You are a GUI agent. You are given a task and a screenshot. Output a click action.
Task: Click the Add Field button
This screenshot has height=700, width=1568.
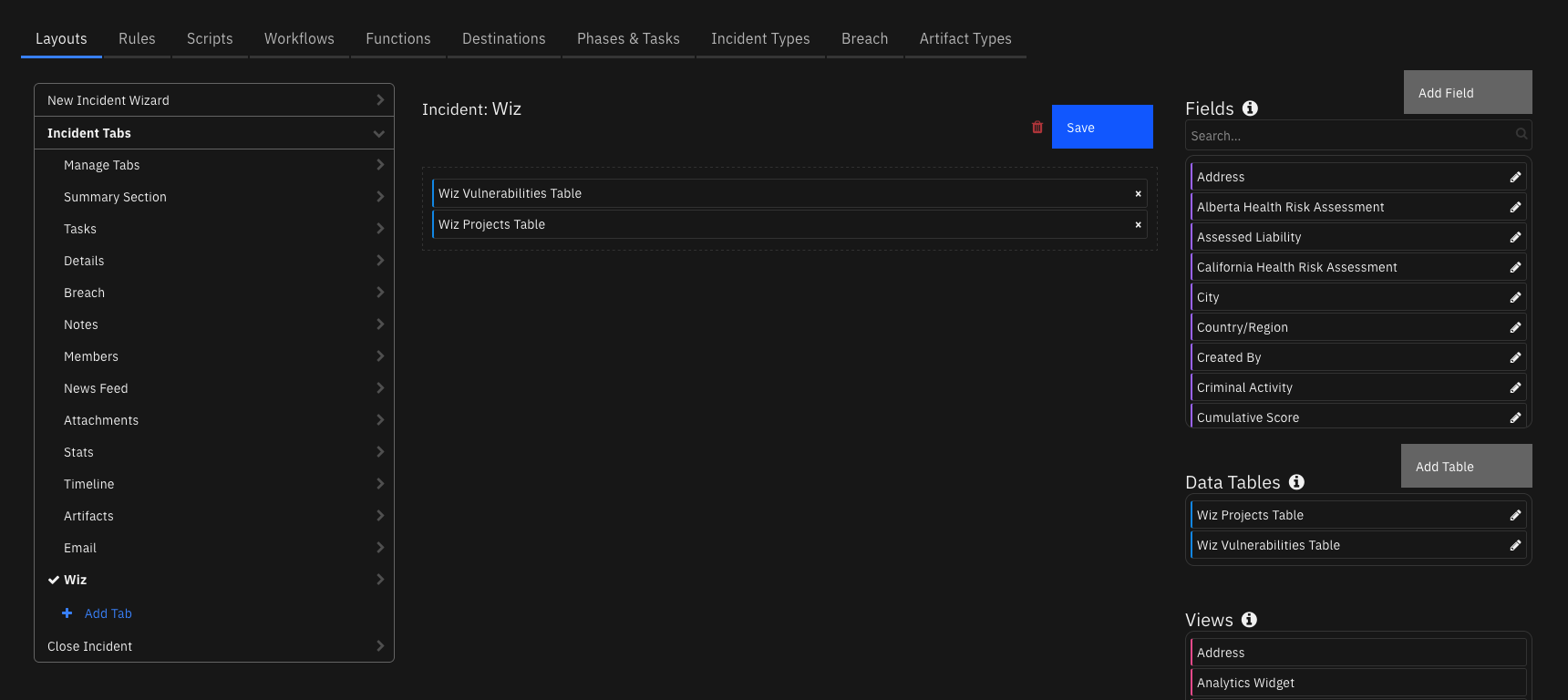coord(1468,92)
